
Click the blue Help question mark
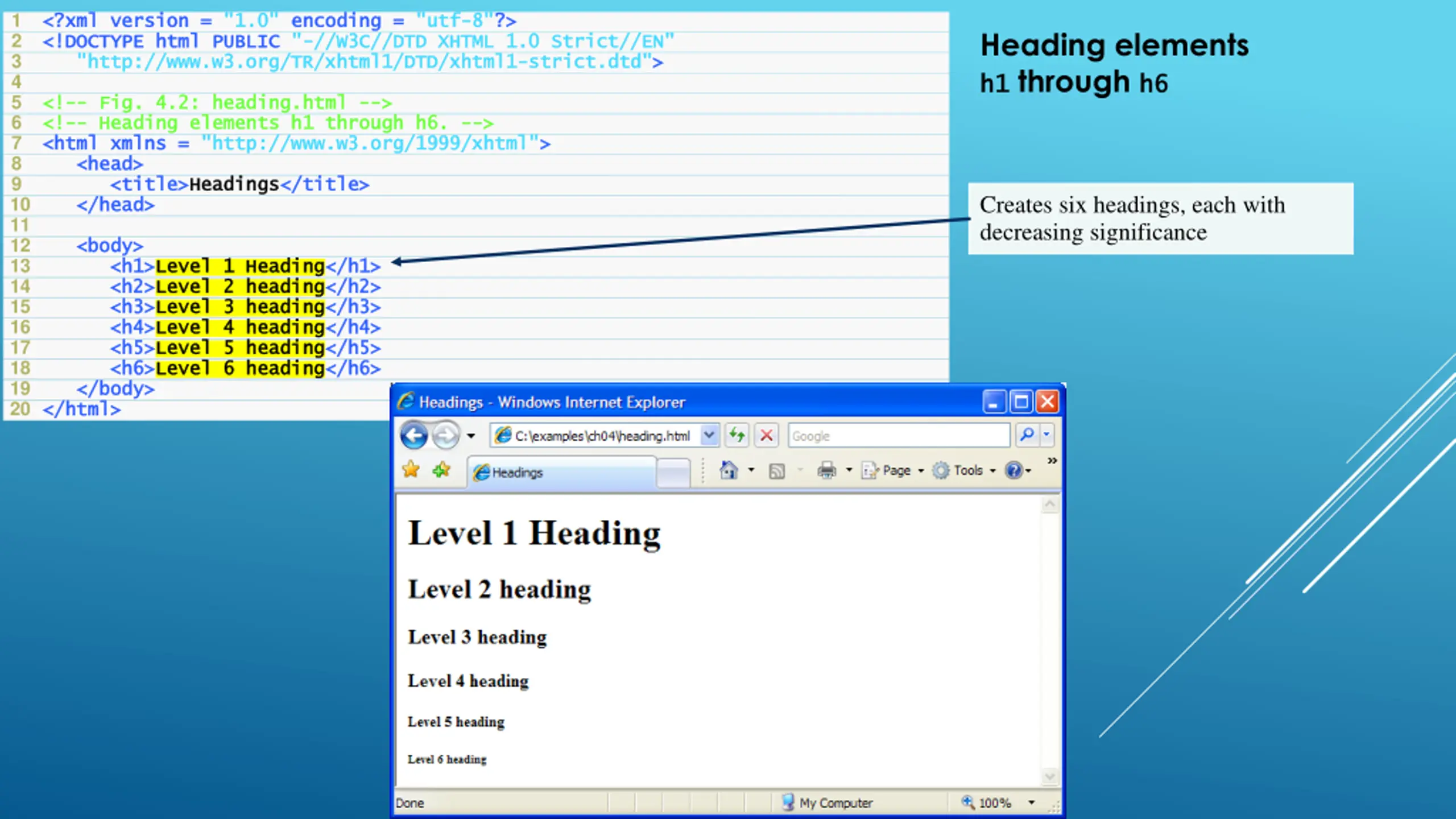(1014, 470)
